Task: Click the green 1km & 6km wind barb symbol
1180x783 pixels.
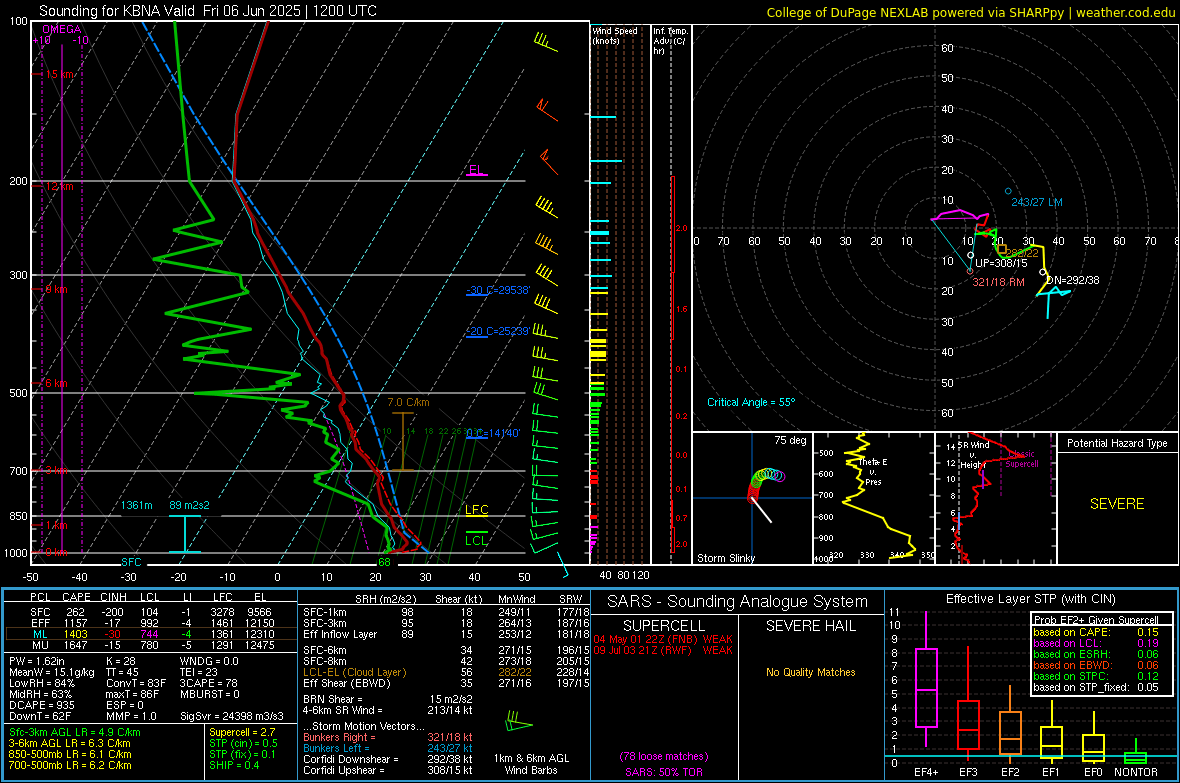Action: pyautogui.click(x=519, y=723)
